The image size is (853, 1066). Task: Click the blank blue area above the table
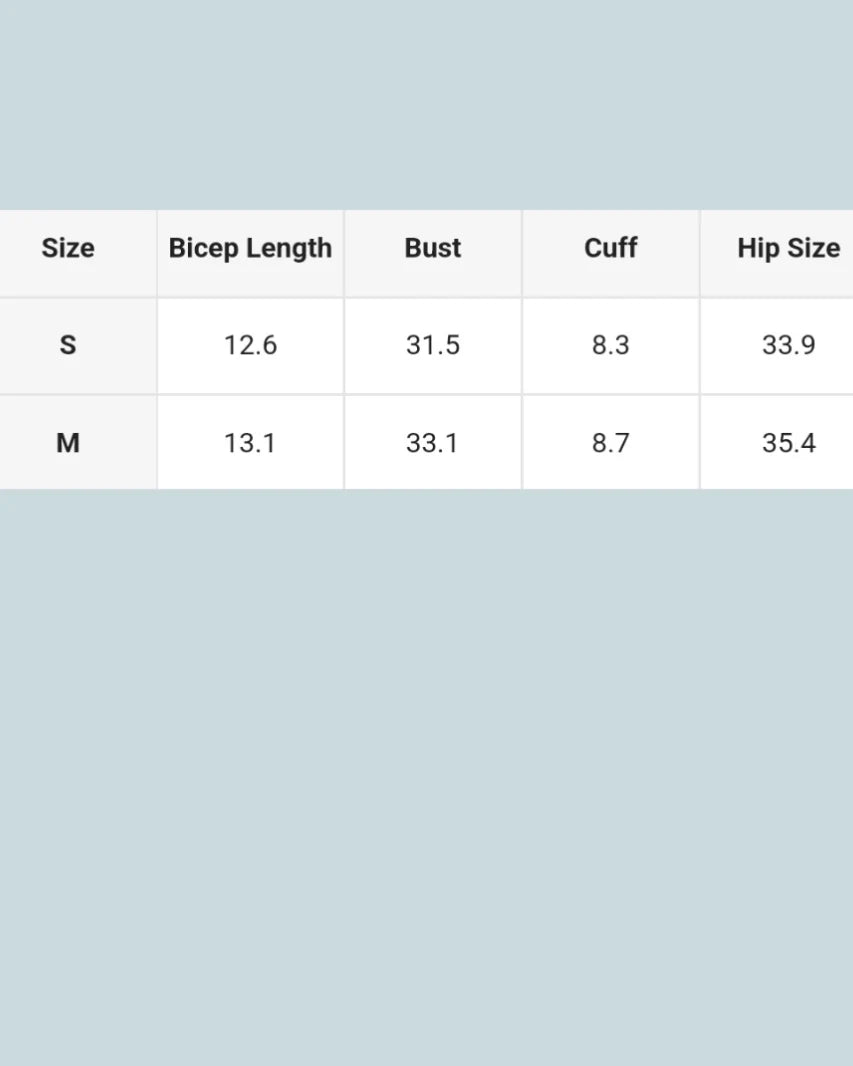[426, 100]
